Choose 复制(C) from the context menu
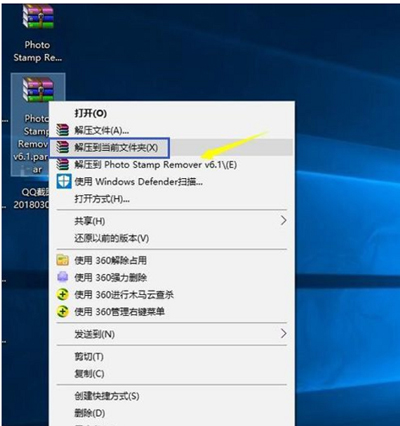Image resolution: width=400 pixels, height=426 pixels. point(171,373)
